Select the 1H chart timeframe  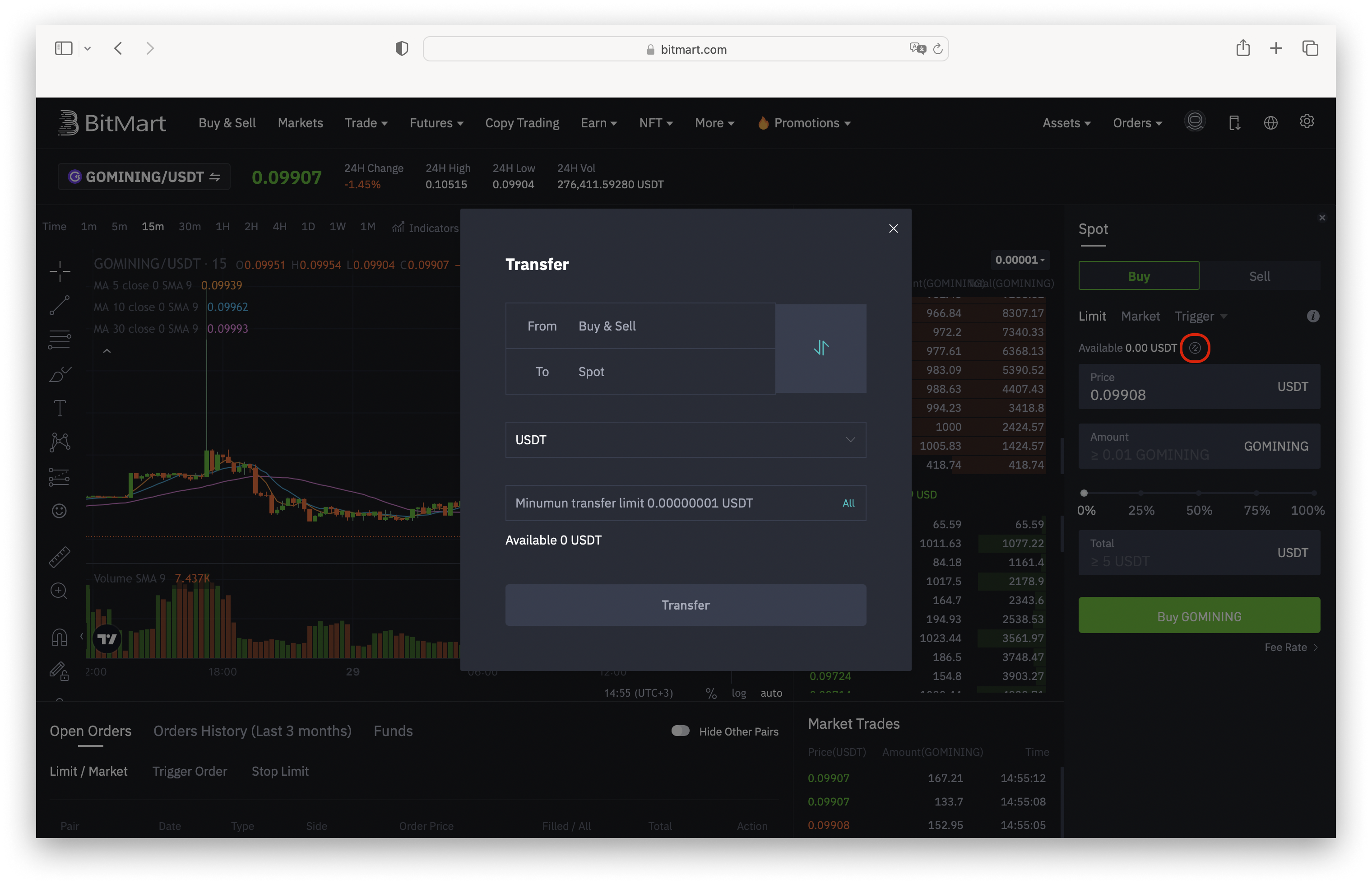click(x=222, y=226)
